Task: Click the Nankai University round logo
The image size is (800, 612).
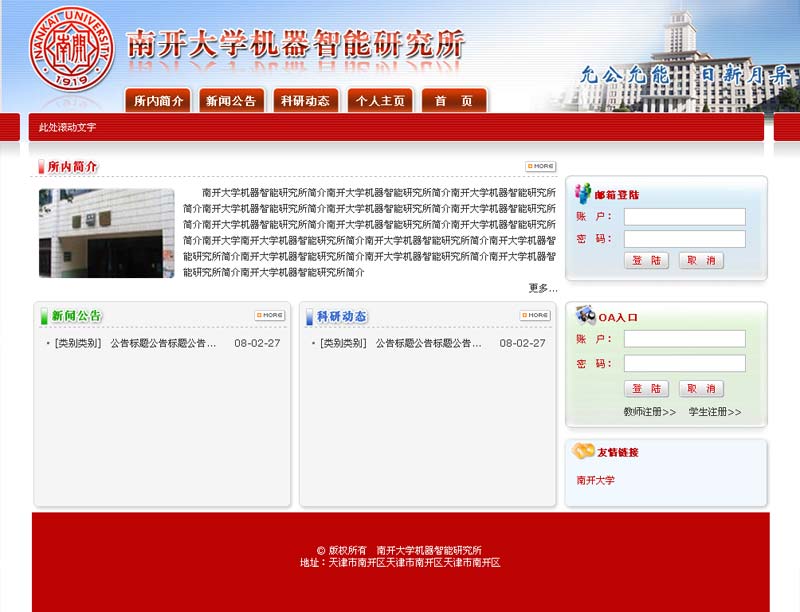Action: pyautogui.click(x=71, y=49)
